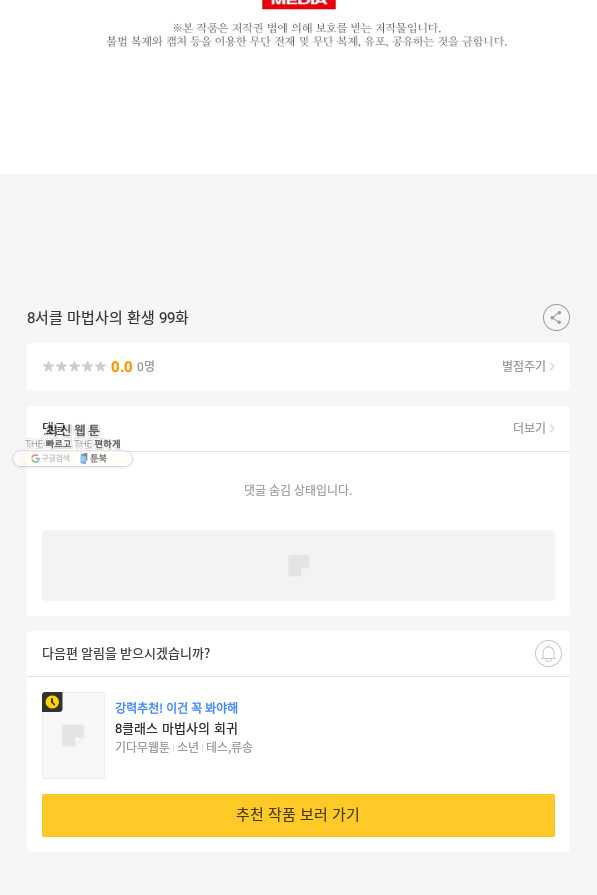The image size is (597, 895).
Task: Click the clock badge on the recommended thumbnail
Action: [x=52, y=702]
